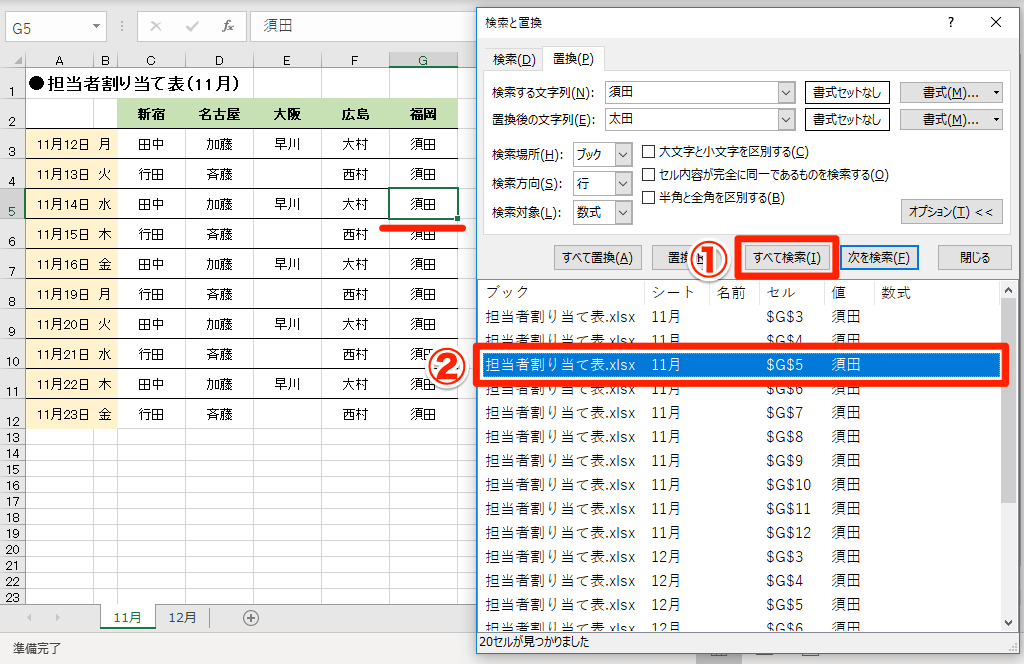
Task: Select the highlighted 11月 $G$5 result row
Action: pyautogui.click(x=740, y=364)
